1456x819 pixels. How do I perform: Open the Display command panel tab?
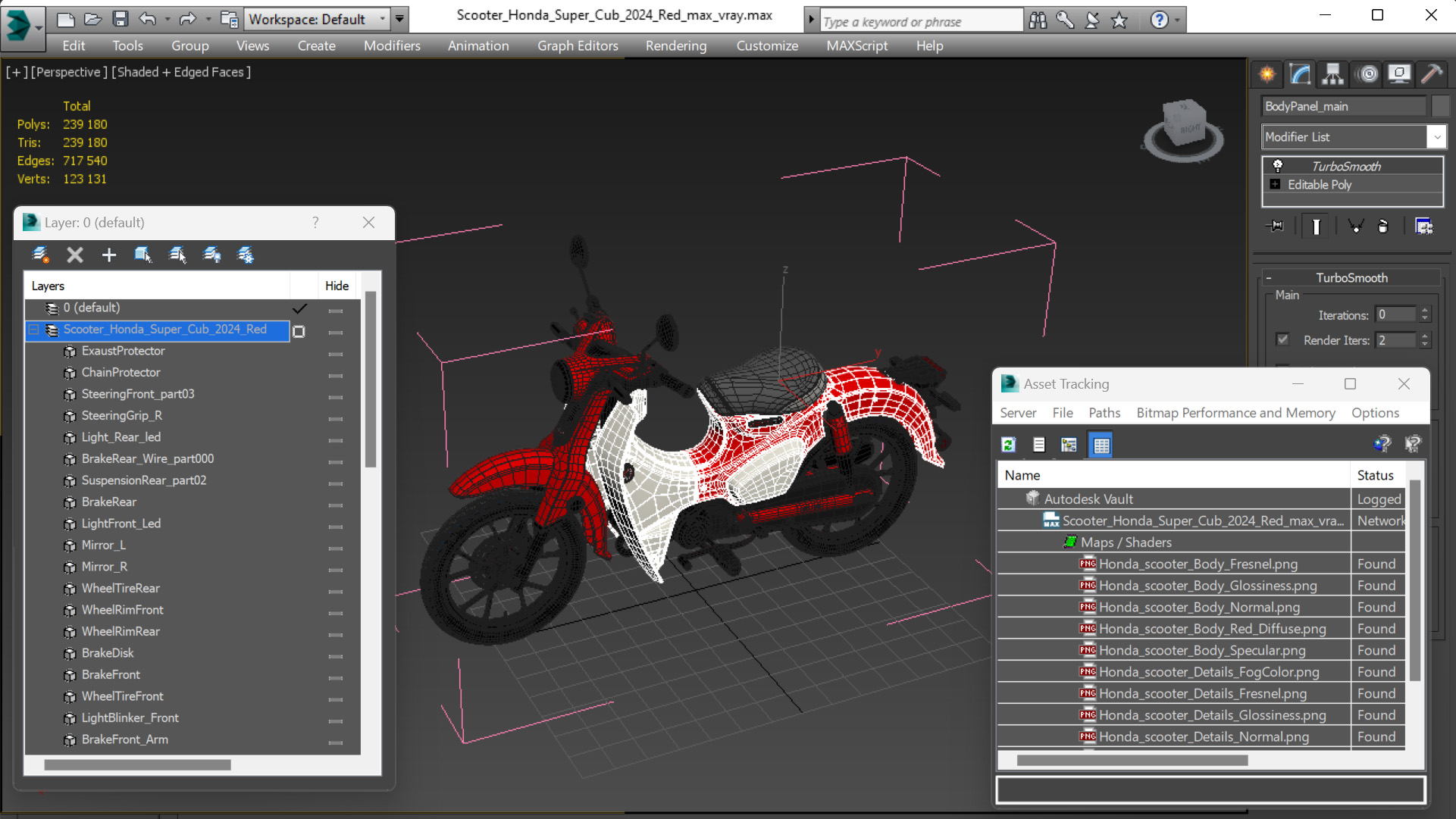[1399, 74]
